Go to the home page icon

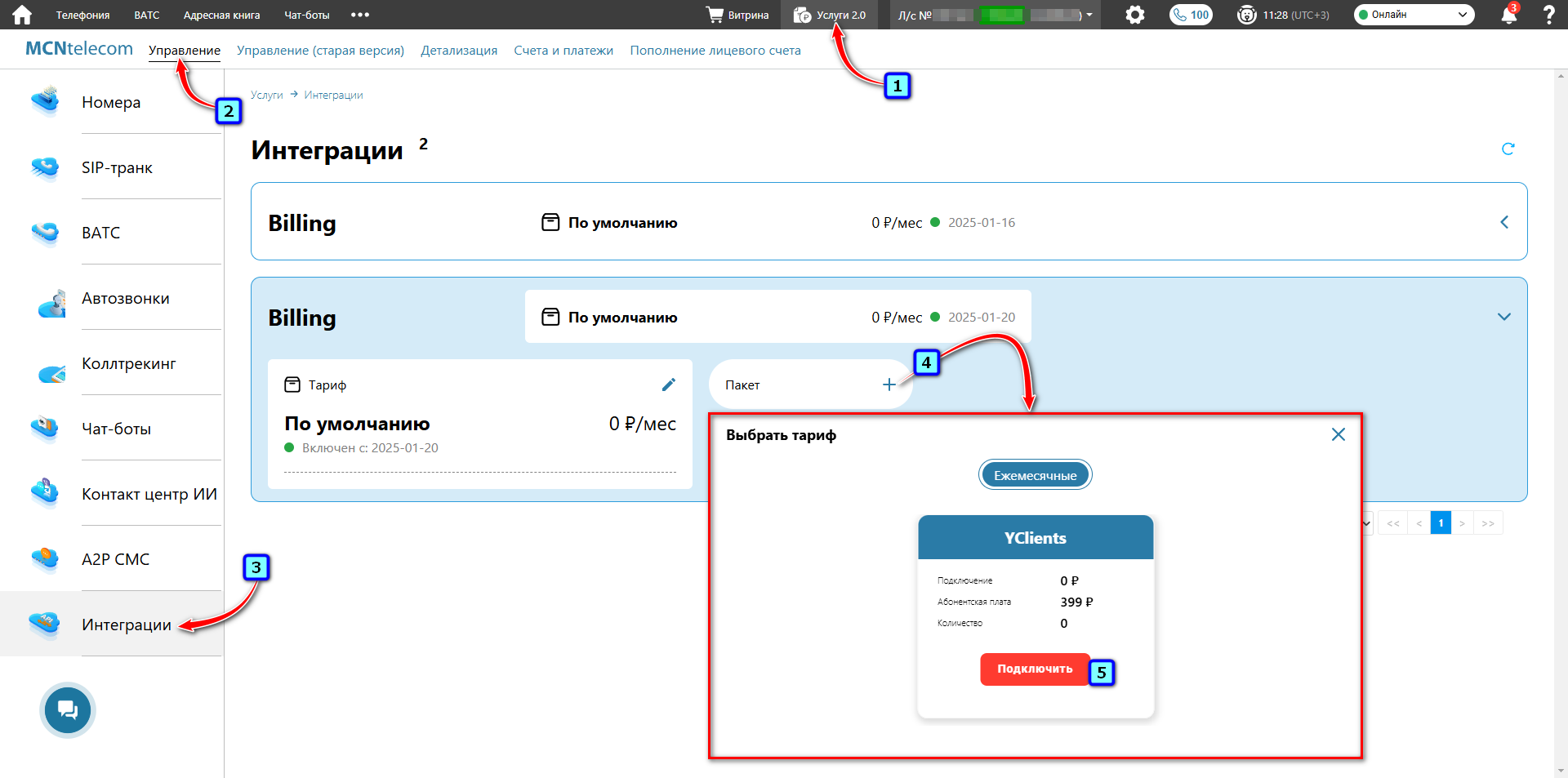(22, 15)
